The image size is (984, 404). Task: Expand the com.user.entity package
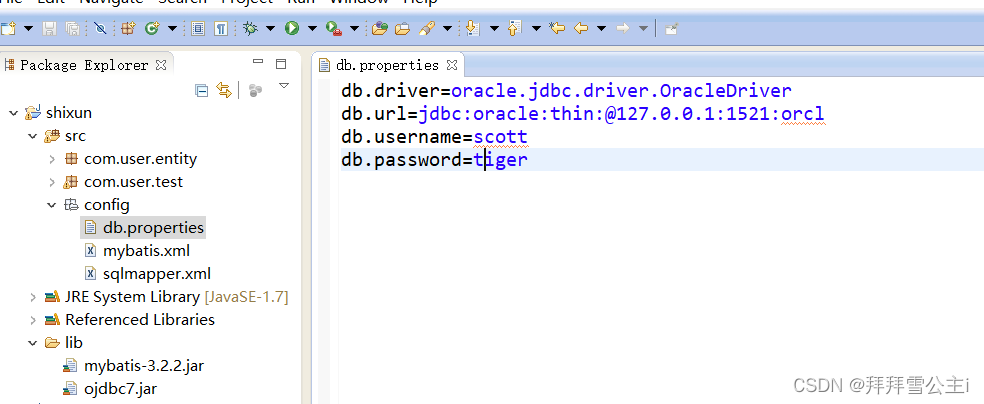tap(52, 159)
